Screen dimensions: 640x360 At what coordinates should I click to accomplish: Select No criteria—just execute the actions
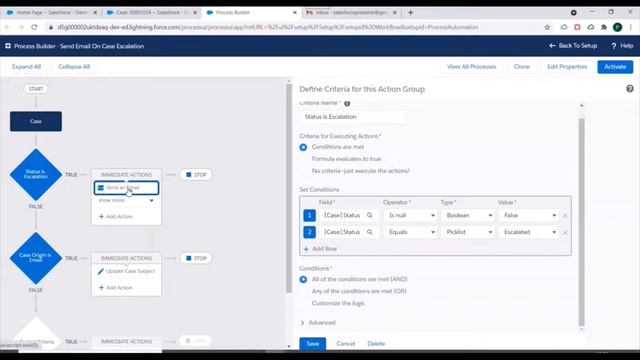pos(303,171)
